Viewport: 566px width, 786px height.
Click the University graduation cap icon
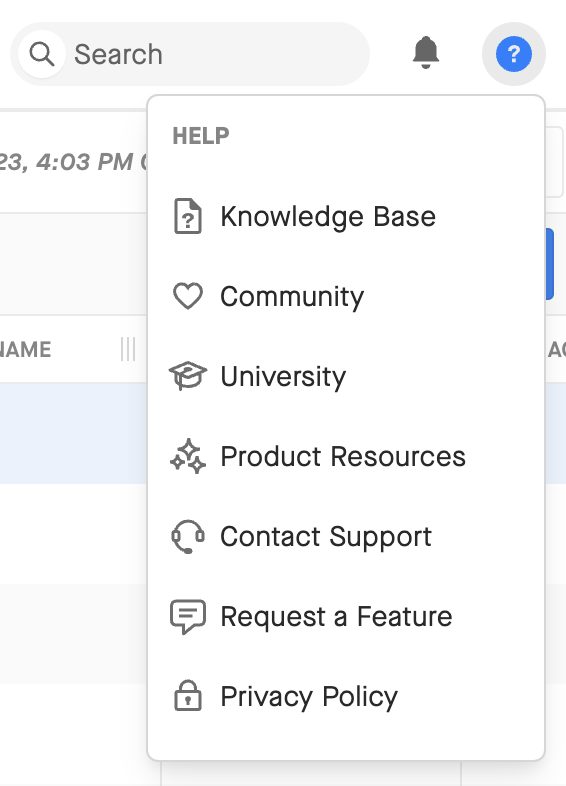pyautogui.click(x=187, y=375)
